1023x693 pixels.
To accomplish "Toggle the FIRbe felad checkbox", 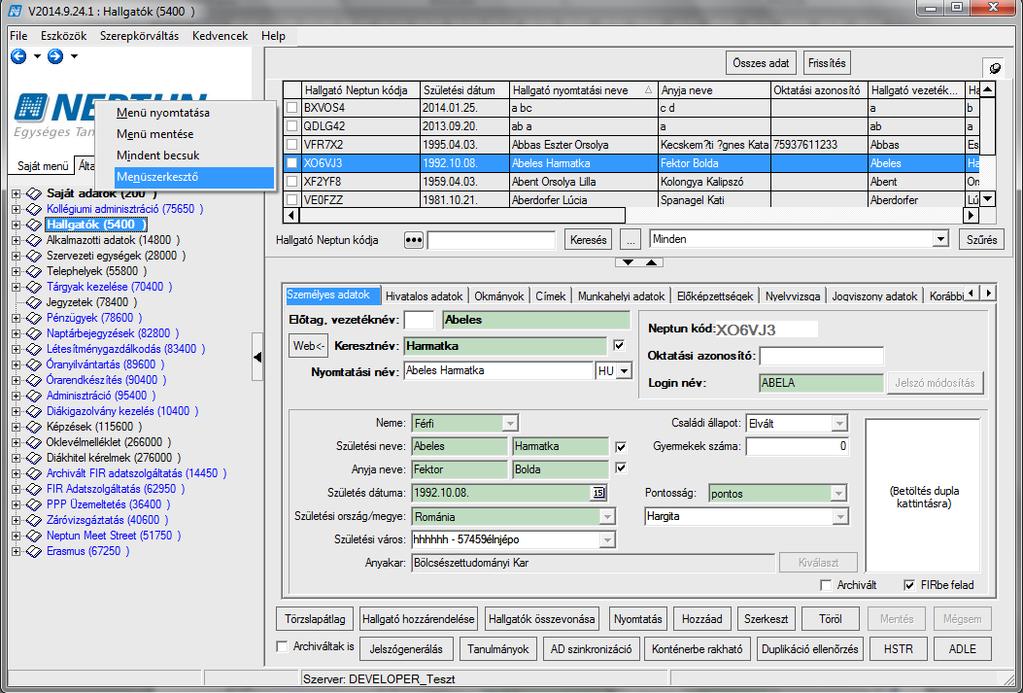I will pyautogui.click(x=909, y=585).
